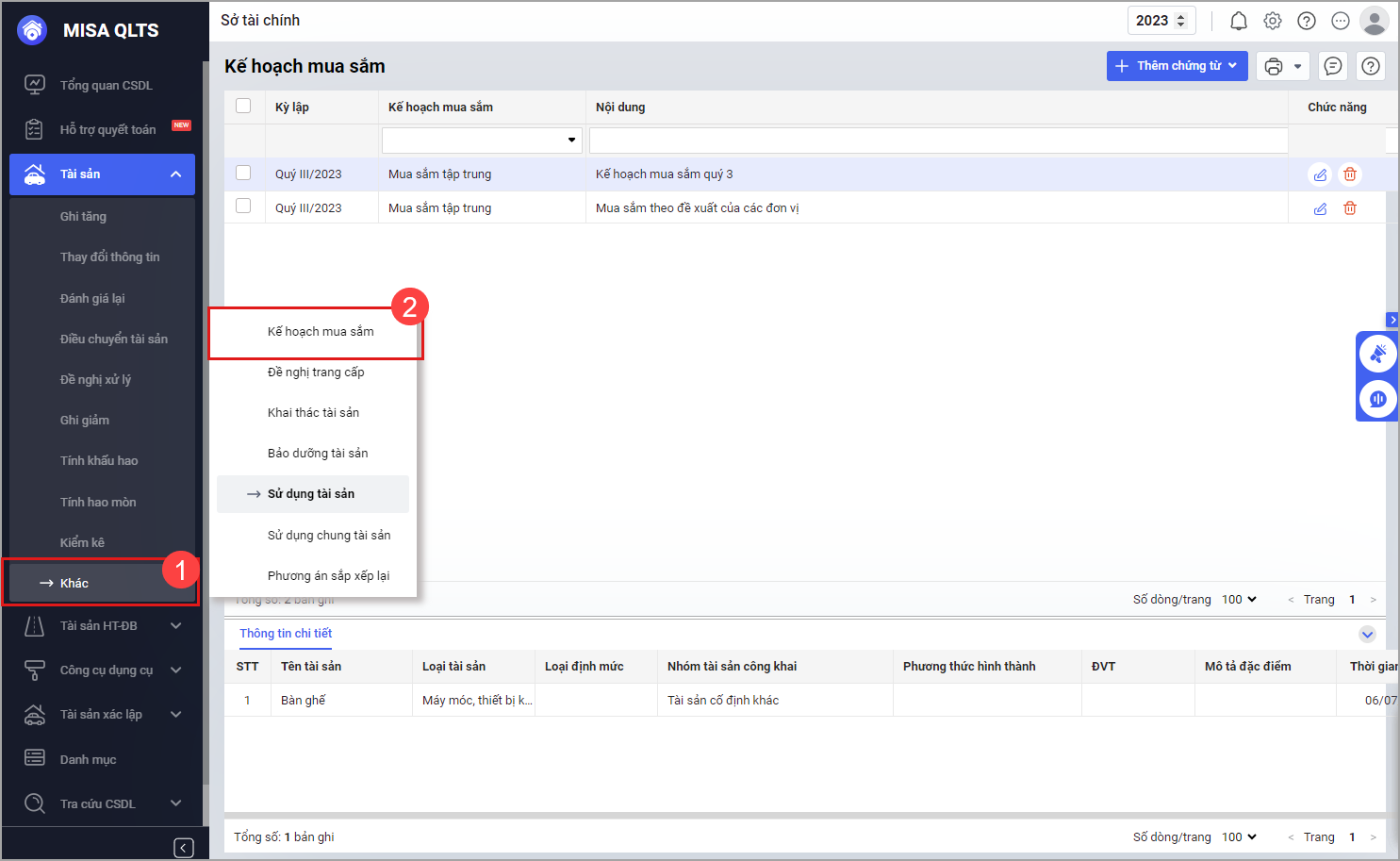
Task: Click the 'Thêm chứng từ' button
Action: coord(1176,66)
